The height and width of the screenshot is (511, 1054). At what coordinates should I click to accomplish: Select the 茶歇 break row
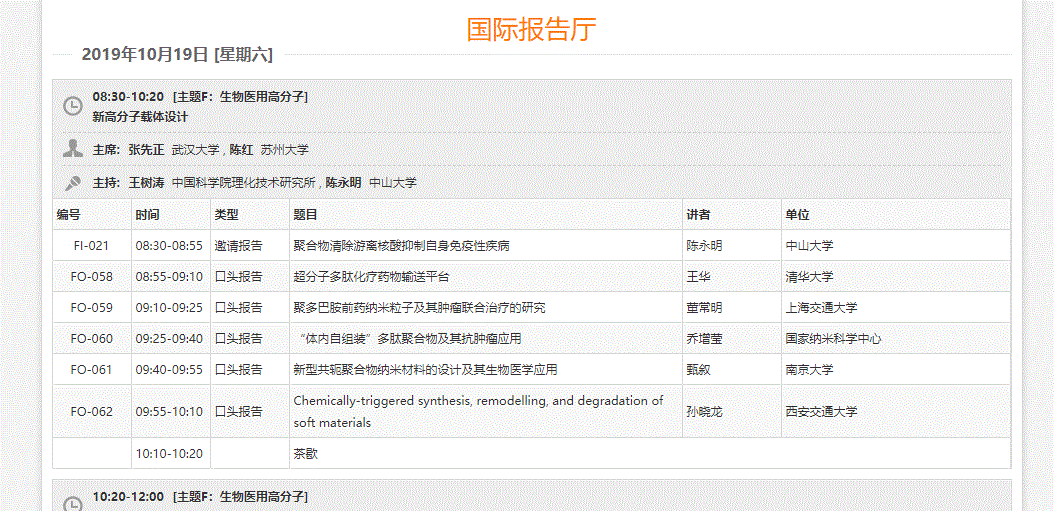305,454
